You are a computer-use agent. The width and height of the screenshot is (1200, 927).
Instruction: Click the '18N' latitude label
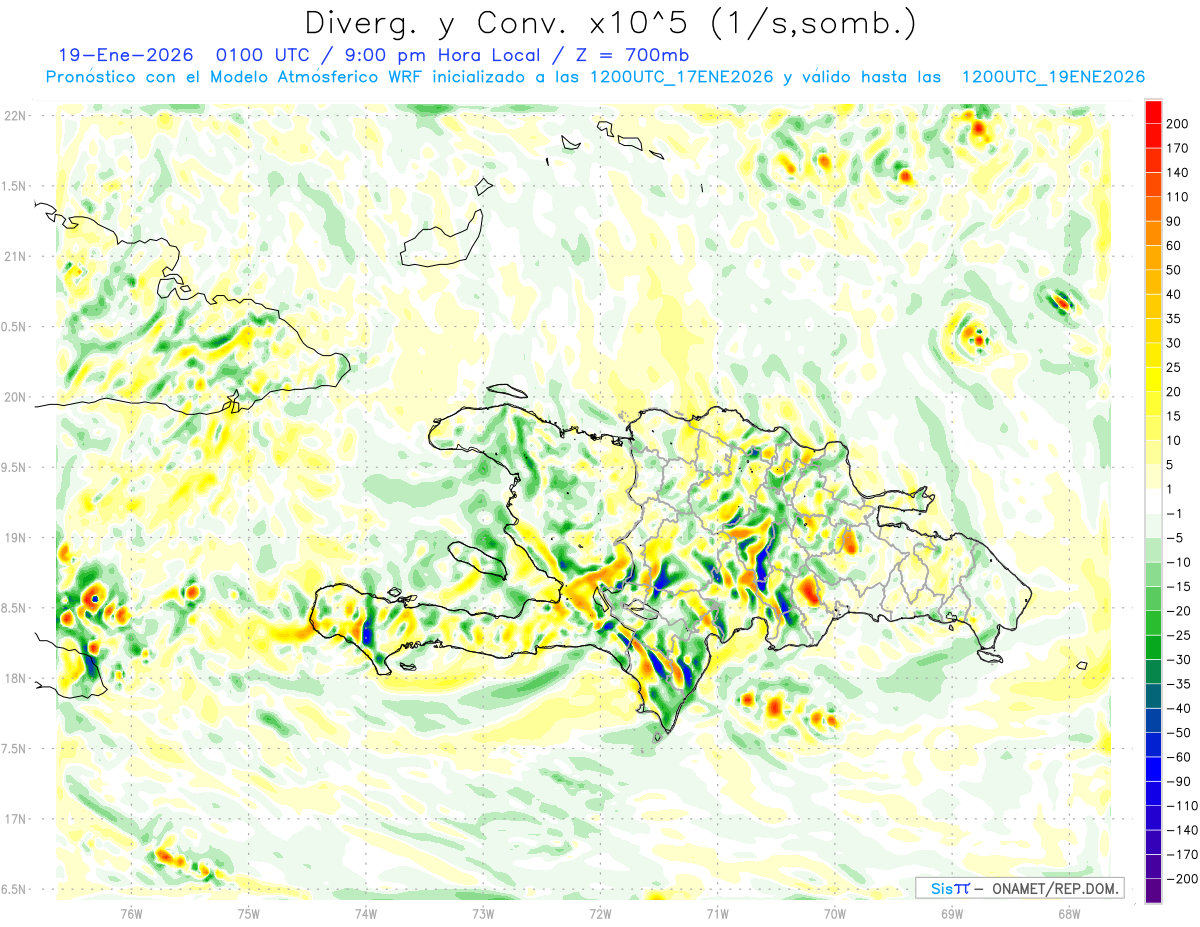14,679
